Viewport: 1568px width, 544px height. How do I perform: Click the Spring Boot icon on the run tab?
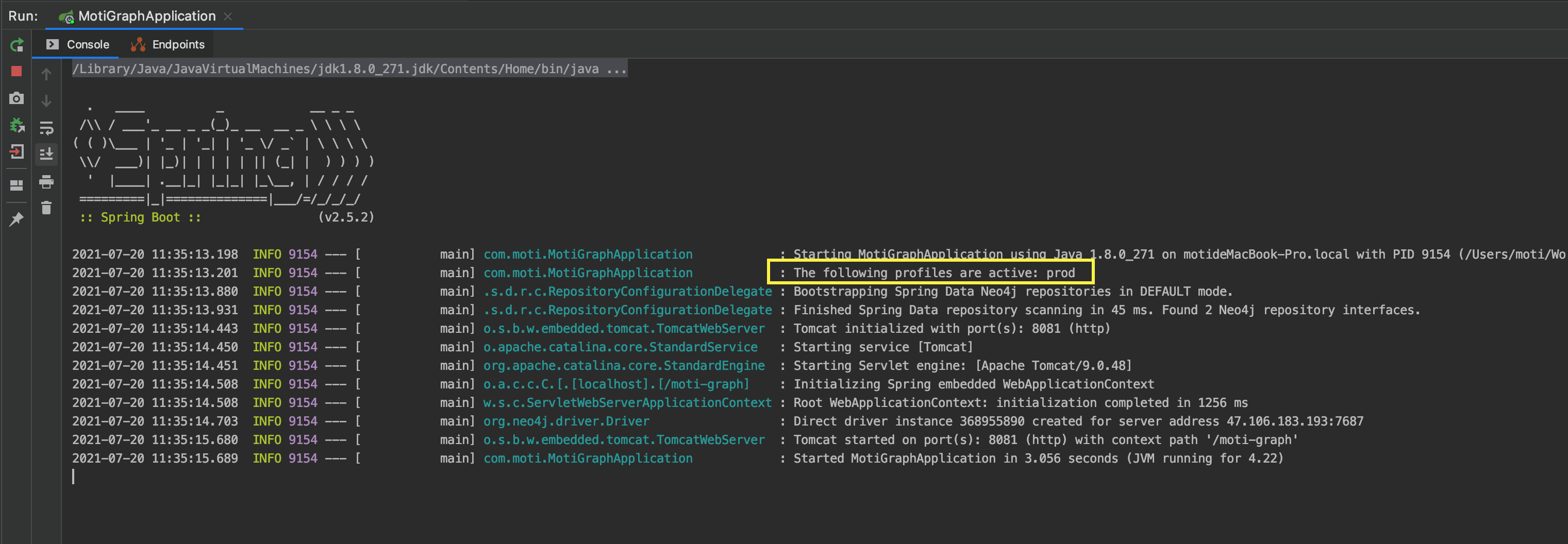pos(66,16)
